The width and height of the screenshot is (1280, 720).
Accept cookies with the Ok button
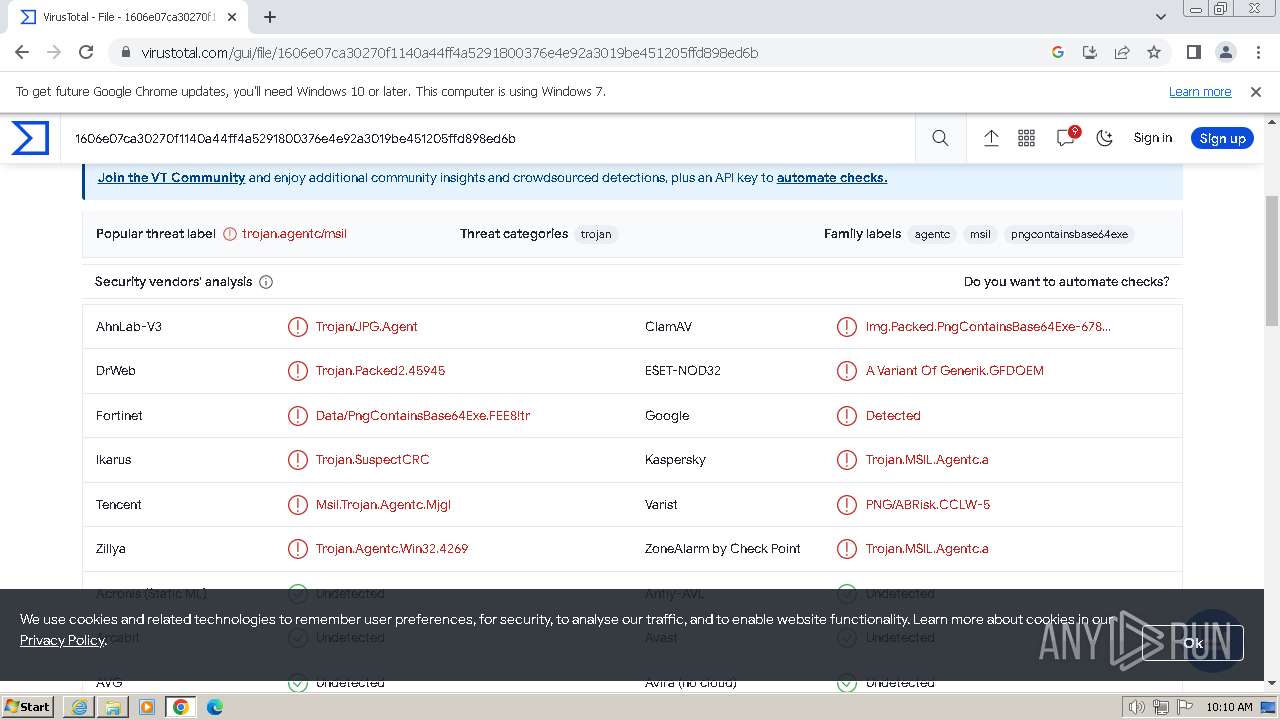1192,643
